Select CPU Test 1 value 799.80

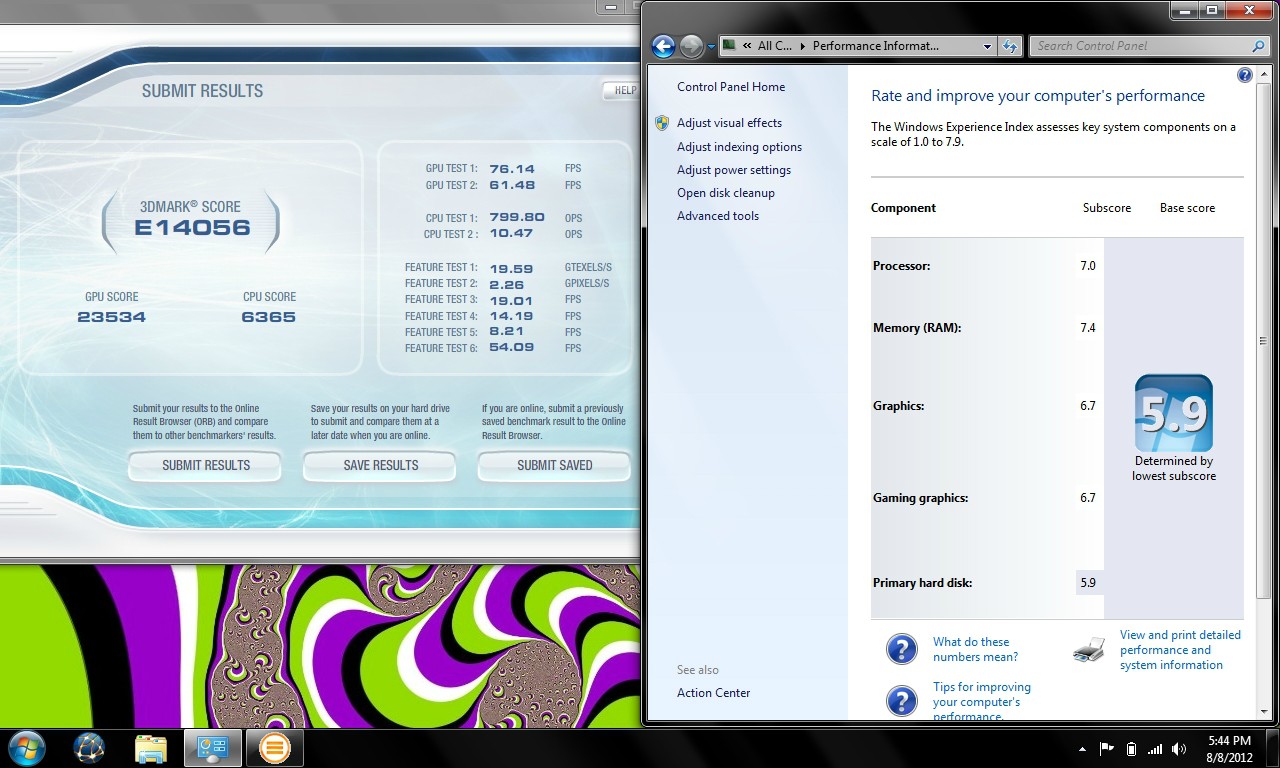coord(517,218)
